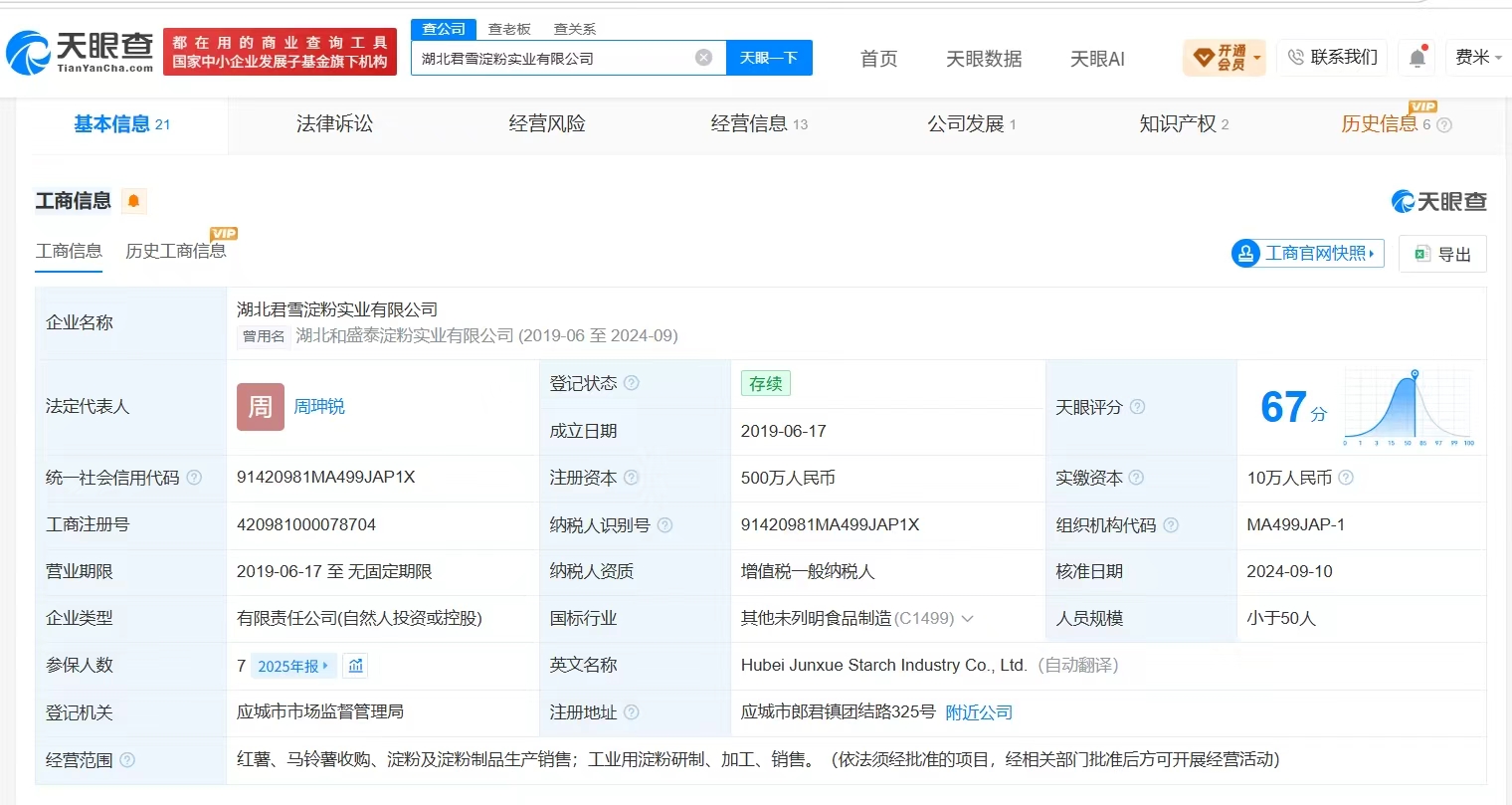Open help icon next to 登记状态

[x=632, y=383]
